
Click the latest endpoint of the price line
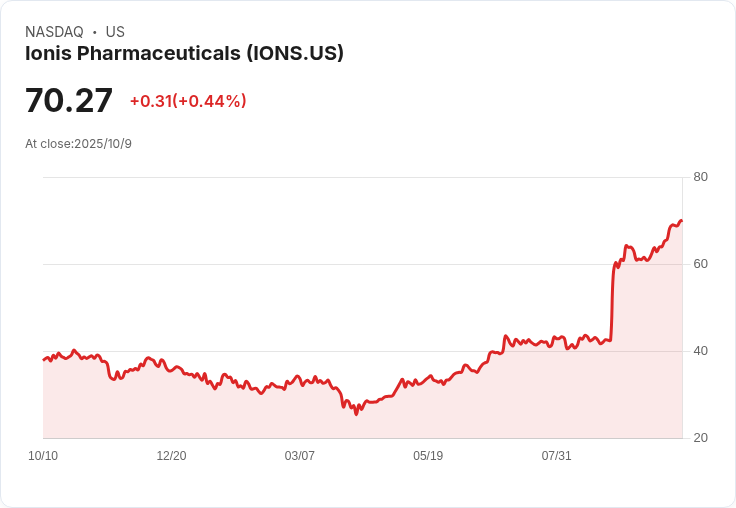pos(681,221)
